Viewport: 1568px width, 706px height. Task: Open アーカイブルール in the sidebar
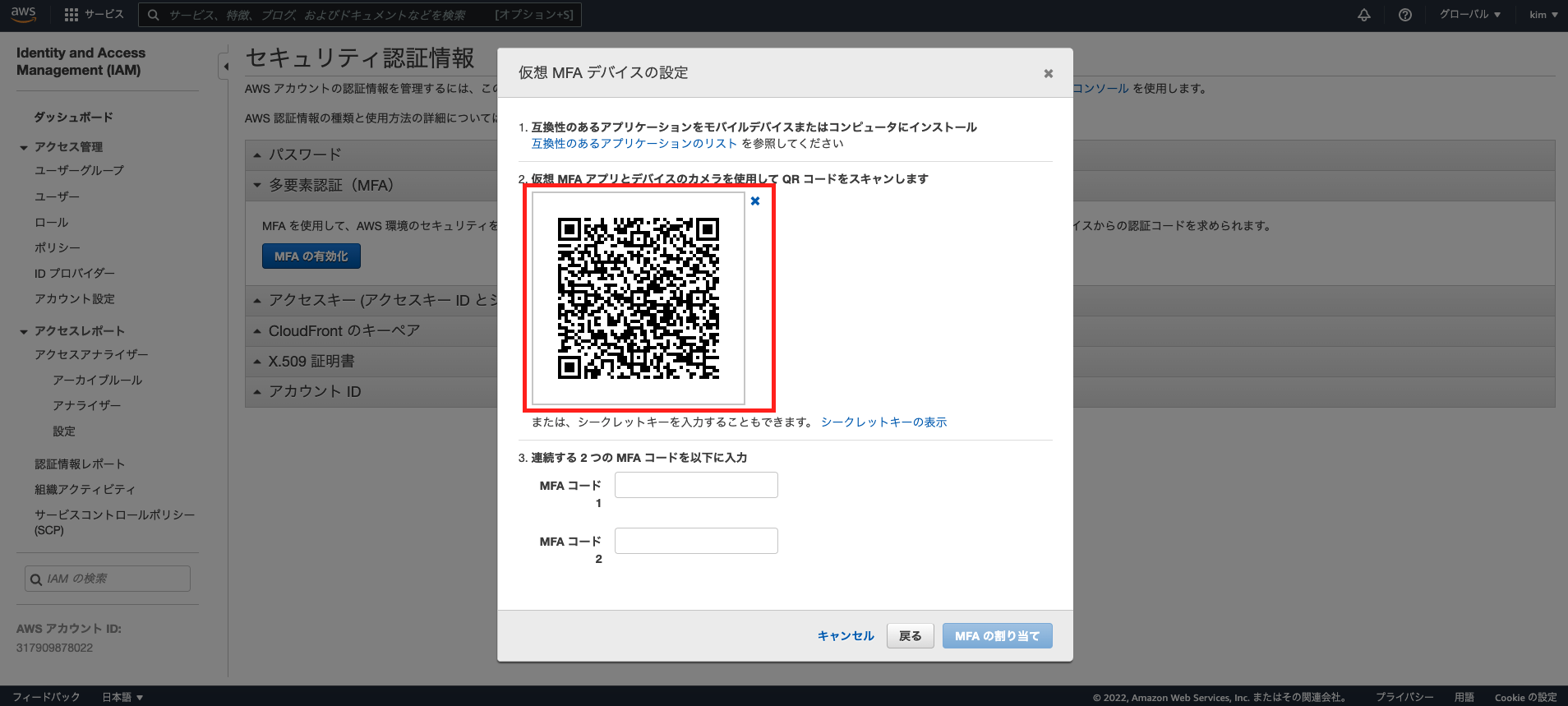97,380
